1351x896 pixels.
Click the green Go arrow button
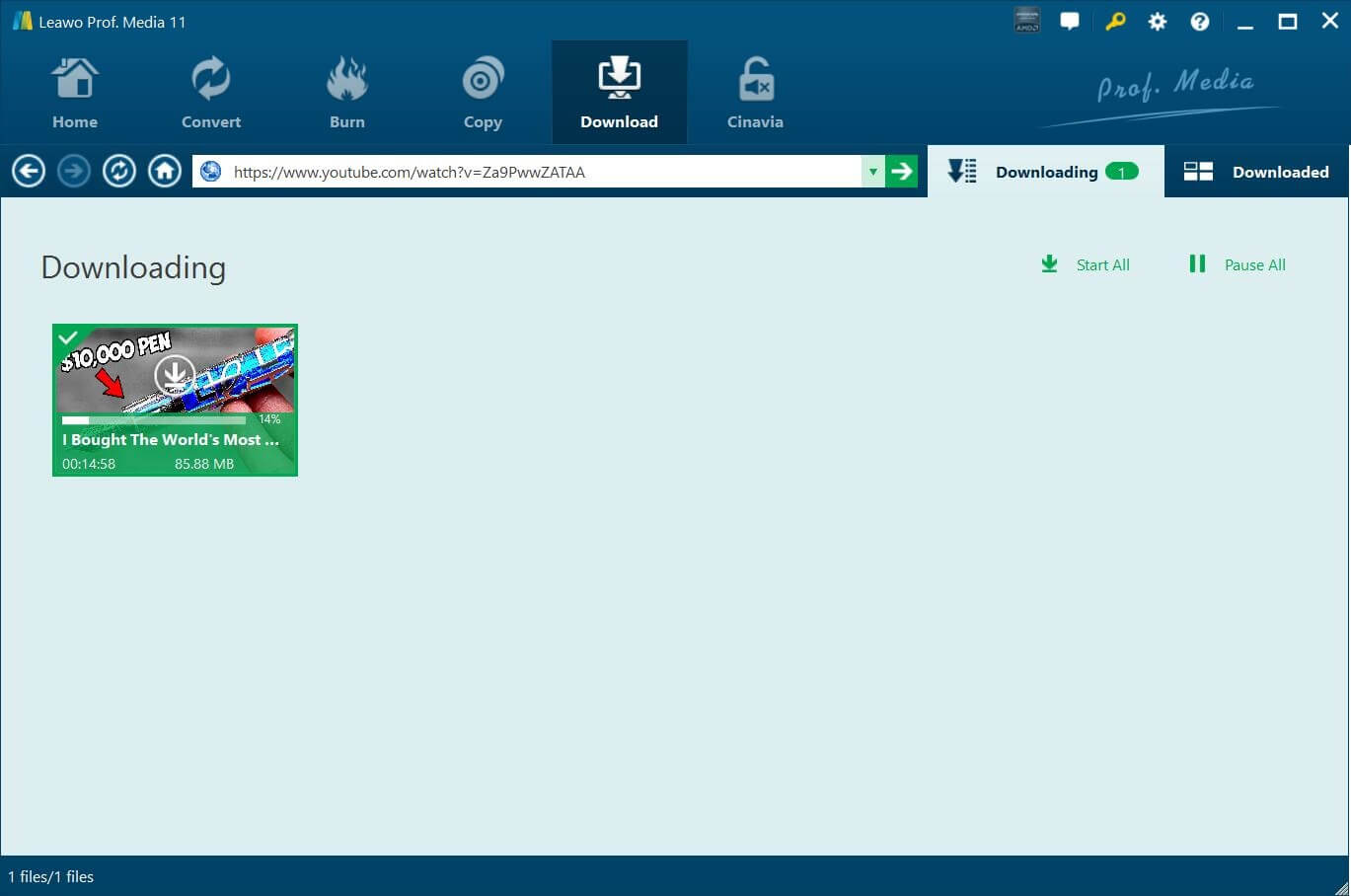click(x=901, y=172)
